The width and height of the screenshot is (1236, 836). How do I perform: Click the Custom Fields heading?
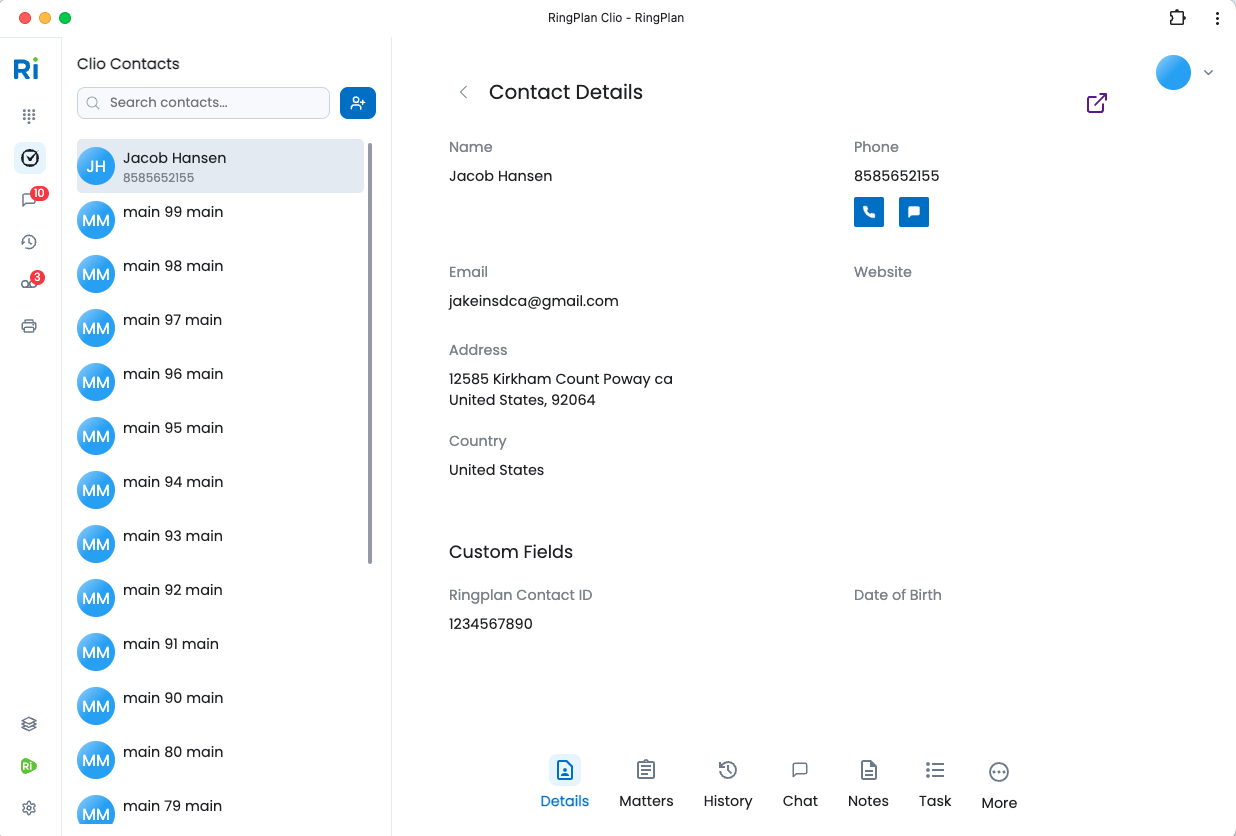[511, 552]
